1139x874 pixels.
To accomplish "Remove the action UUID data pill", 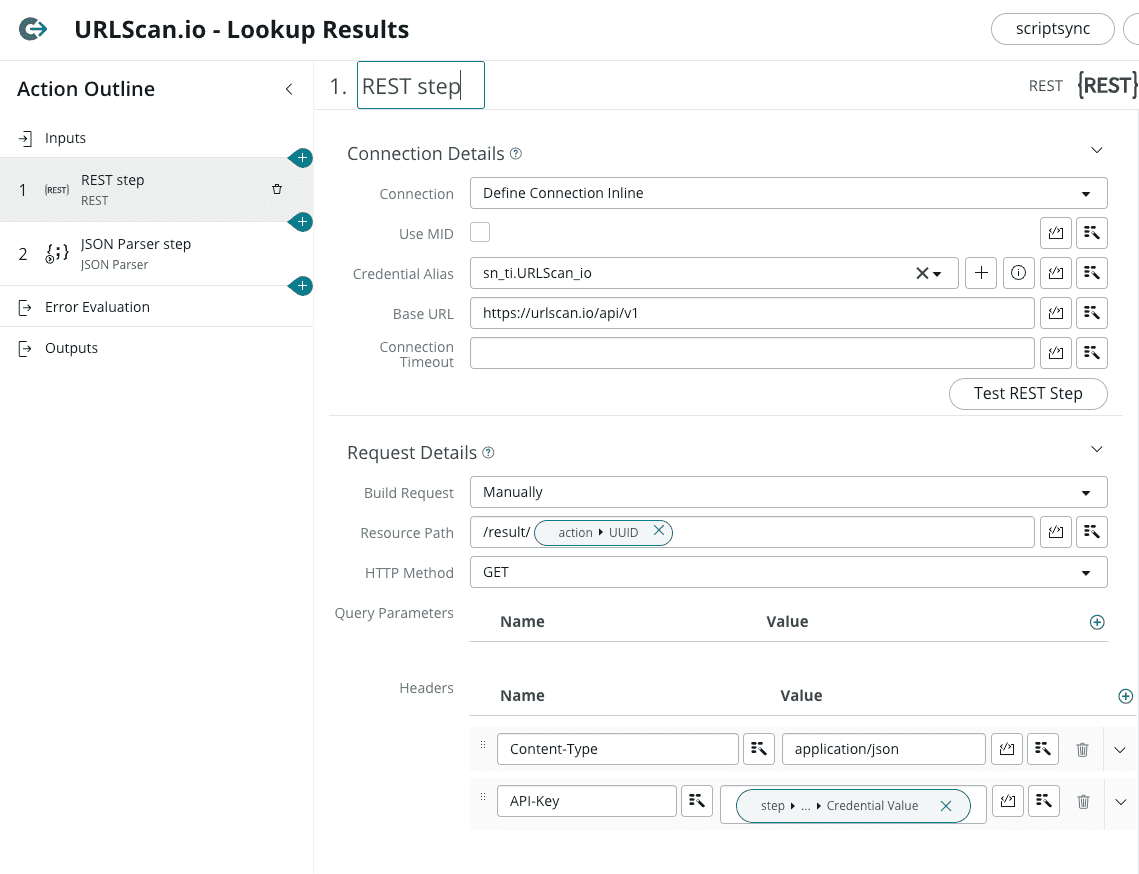I will click(x=659, y=530).
